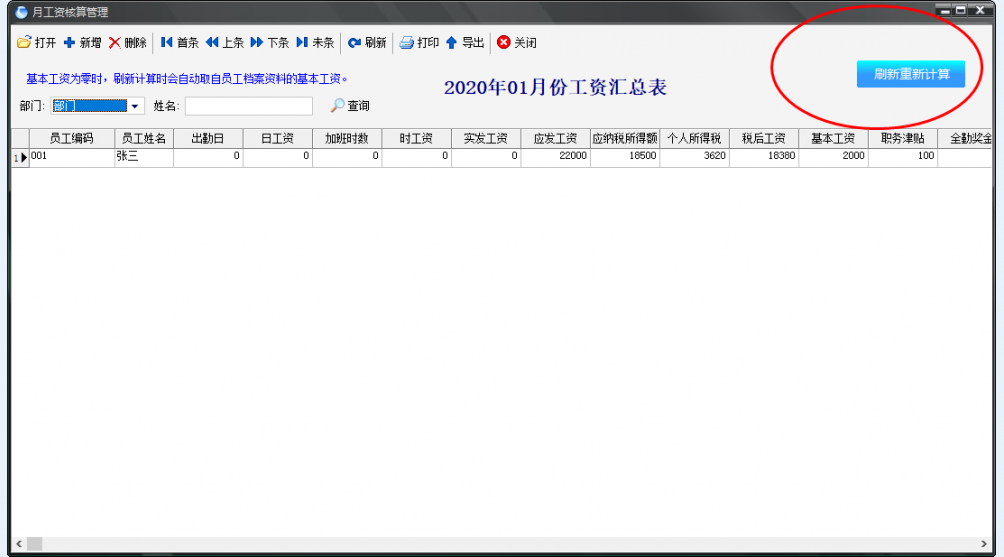This screenshot has width=1004, height=557.
Task: Minimize the 月工资核算管理 window
Action: click(944, 10)
